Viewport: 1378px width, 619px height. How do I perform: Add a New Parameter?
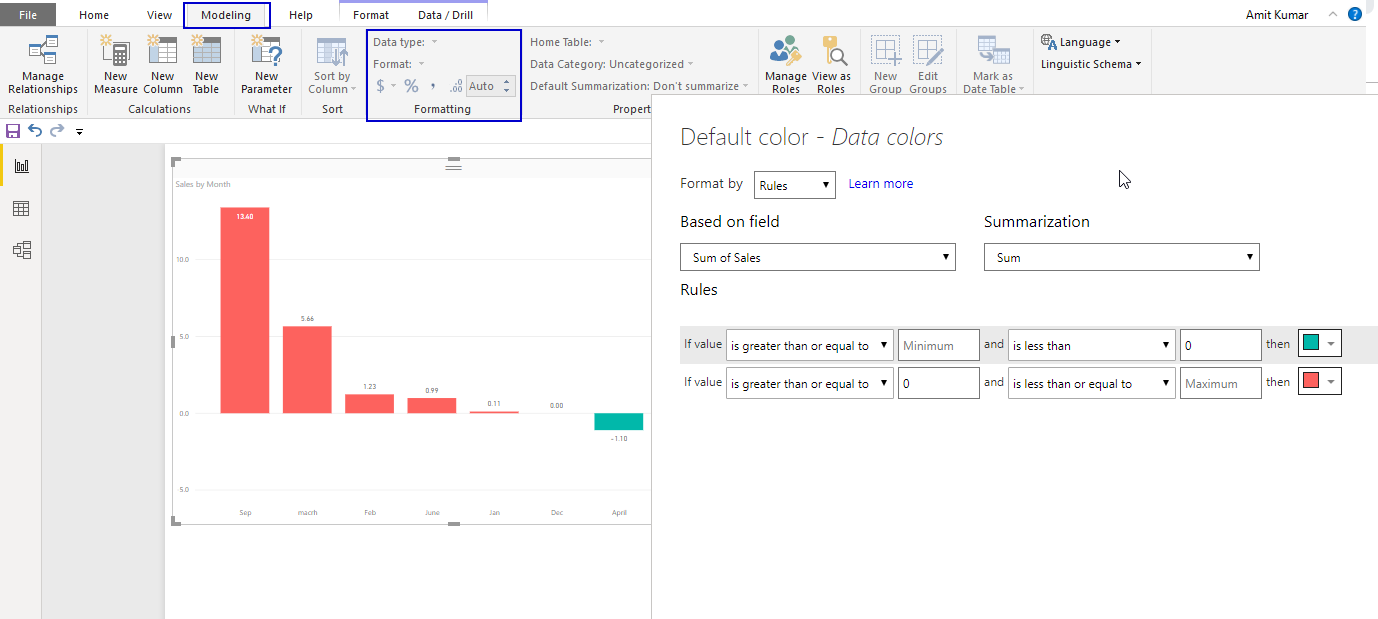267,65
